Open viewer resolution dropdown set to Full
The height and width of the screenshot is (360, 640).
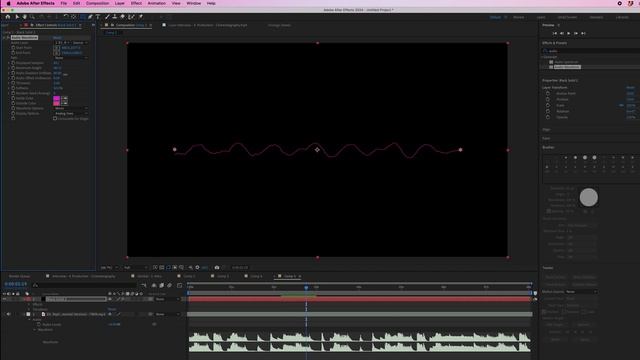click(x=135, y=267)
